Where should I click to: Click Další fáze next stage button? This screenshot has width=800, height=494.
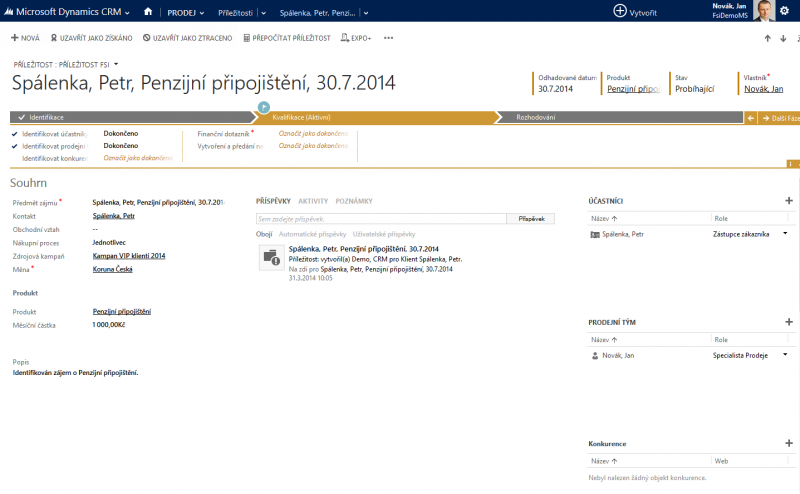(779, 118)
